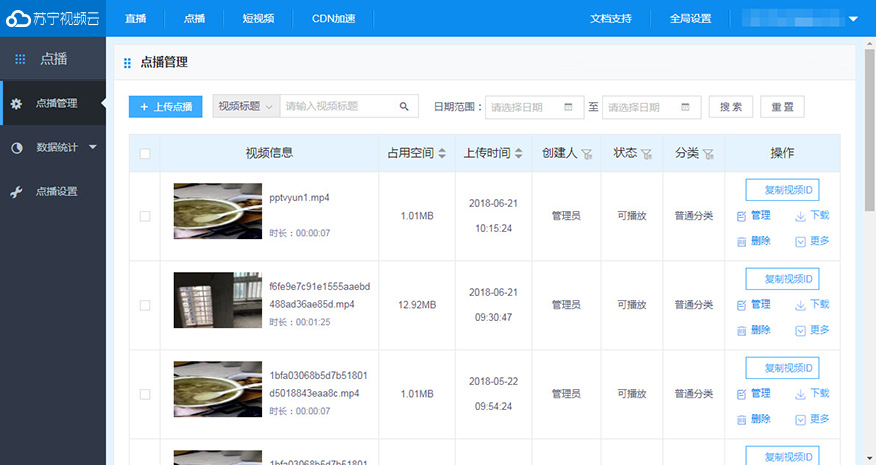Click the 12.92MB size cell
Screen dimensions: 876x465
point(417,305)
